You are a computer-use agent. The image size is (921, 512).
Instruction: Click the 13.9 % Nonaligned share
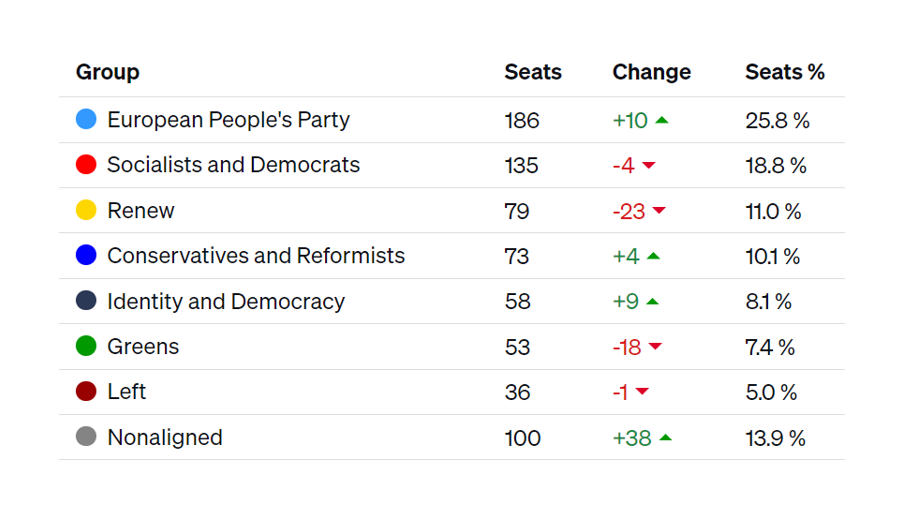coord(775,438)
